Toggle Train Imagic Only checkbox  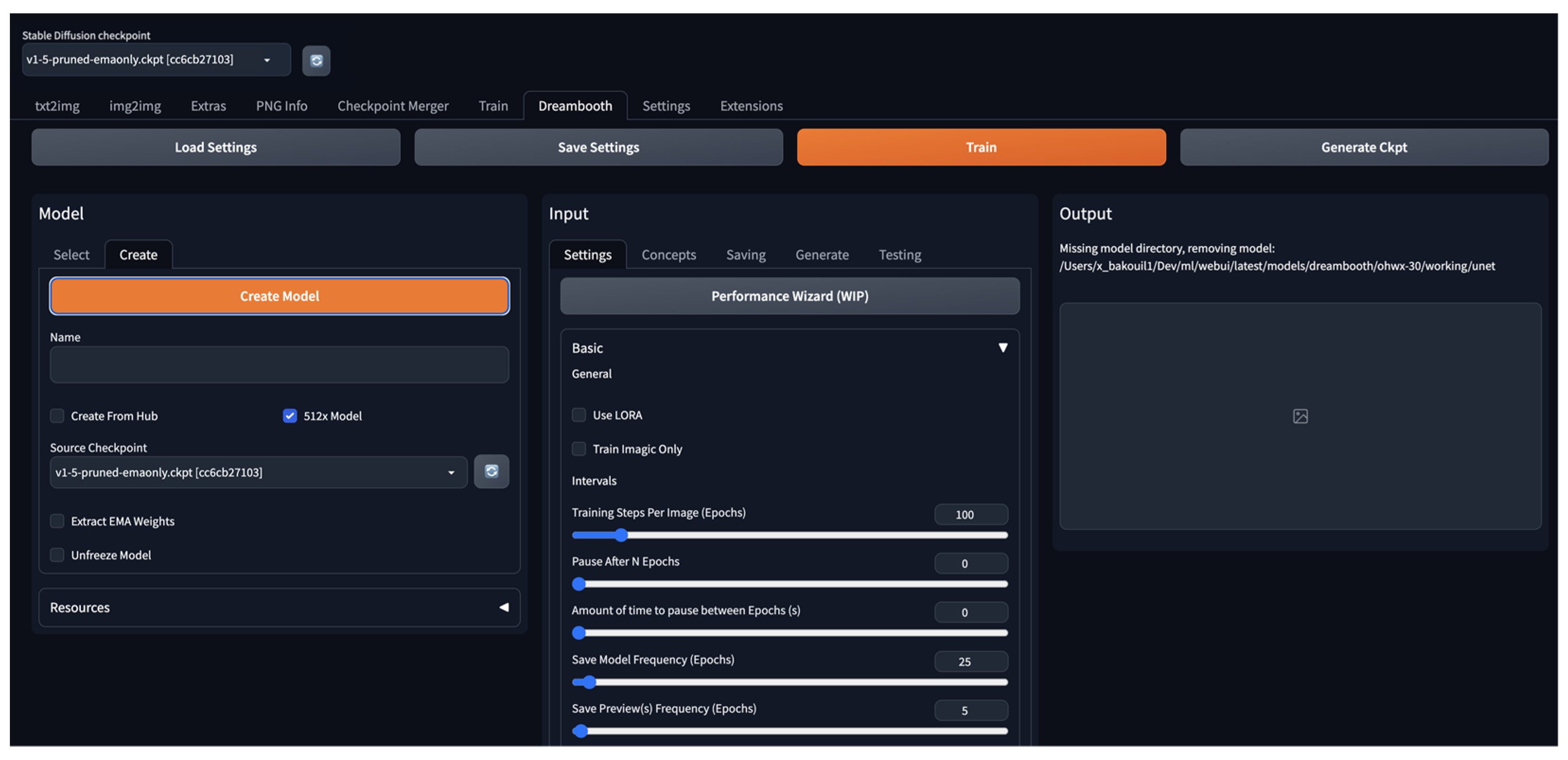pyautogui.click(x=579, y=449)
